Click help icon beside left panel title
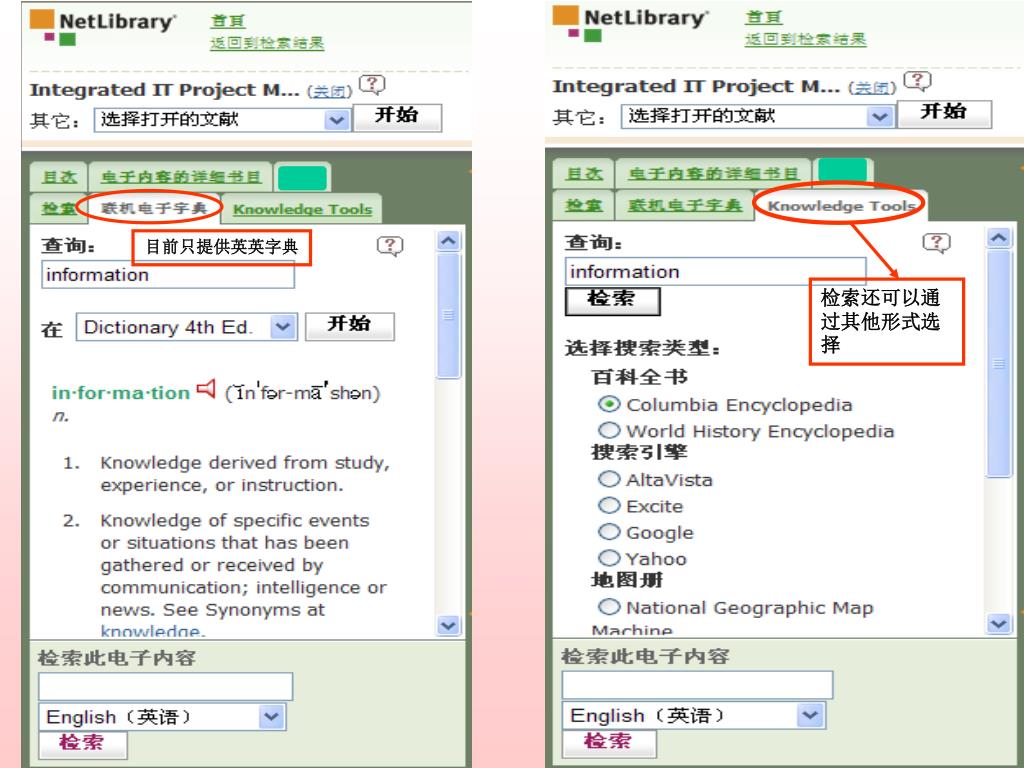The image size is (1024, 768). pyautogui.click(x=372, y=85)
